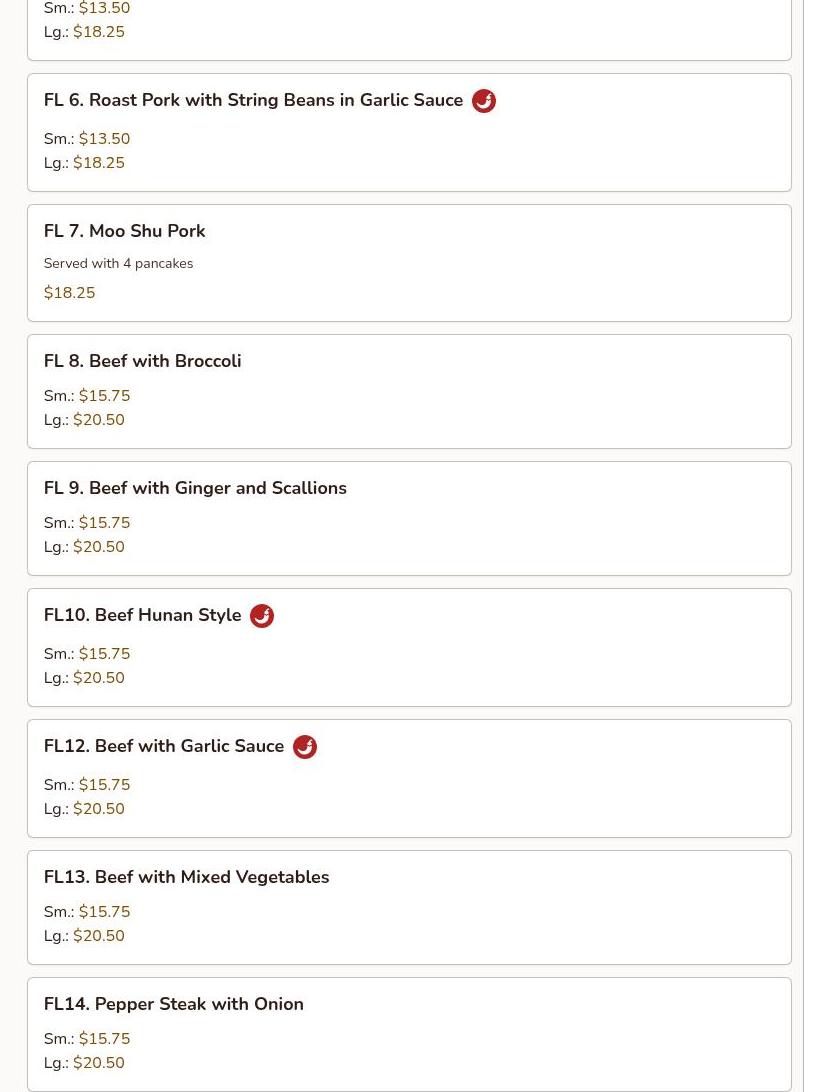This screenshot has width=824, height=1092.
Task: Choose FL13. Beef with Mixed Vegetables
Action: tap(186, 877)
